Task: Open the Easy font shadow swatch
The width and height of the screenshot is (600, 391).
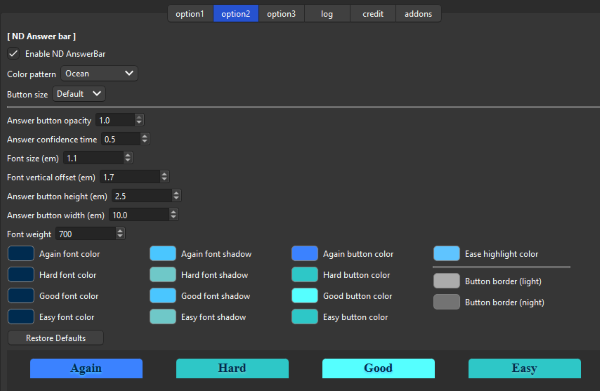Action: tap(163, 317)
